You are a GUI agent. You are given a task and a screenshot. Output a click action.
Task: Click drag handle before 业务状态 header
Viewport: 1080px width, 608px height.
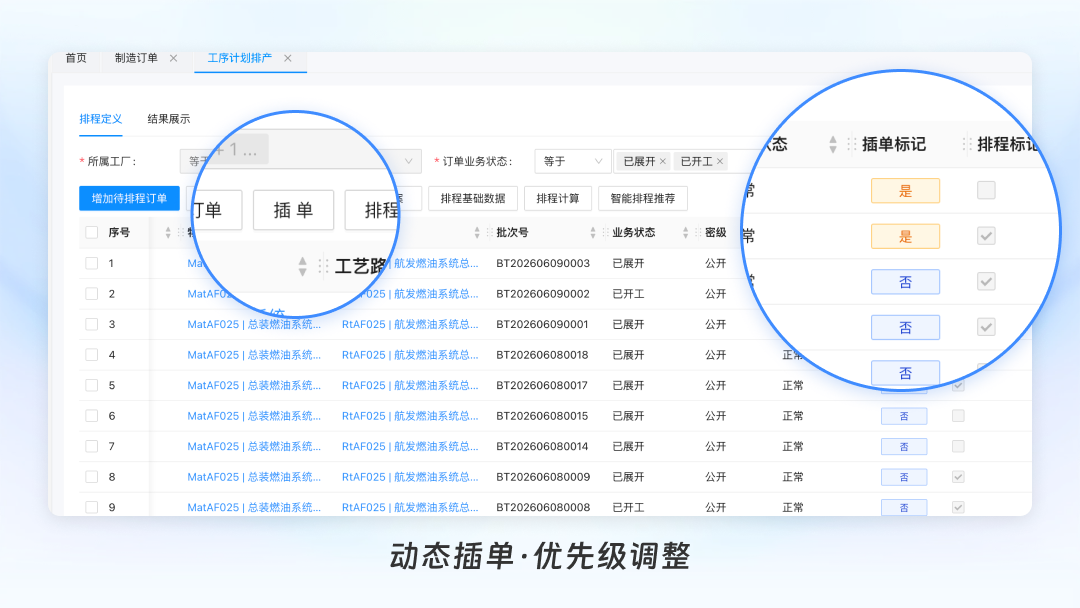coord(605,233)
